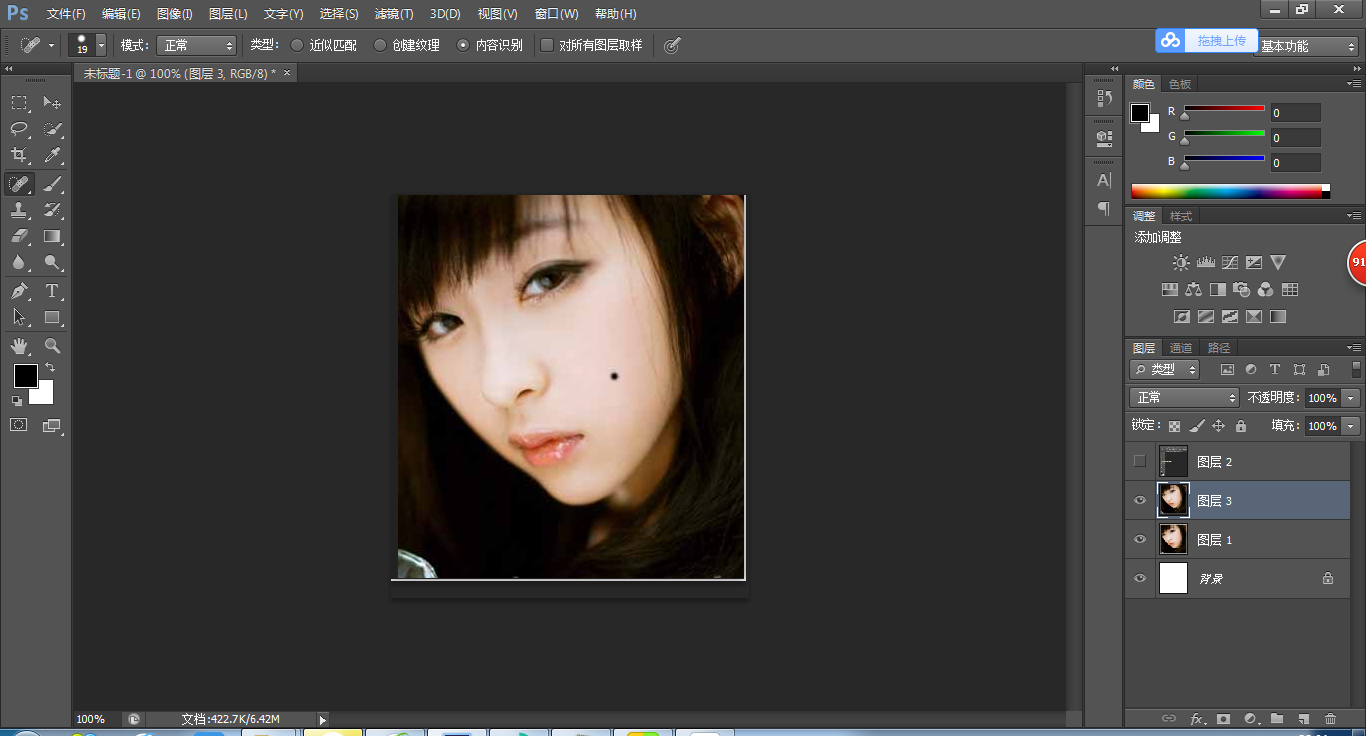This screenshot has width=1366, height=736.
Task: Open layer blend mode 正常 dropdown
Action: 1185,398
